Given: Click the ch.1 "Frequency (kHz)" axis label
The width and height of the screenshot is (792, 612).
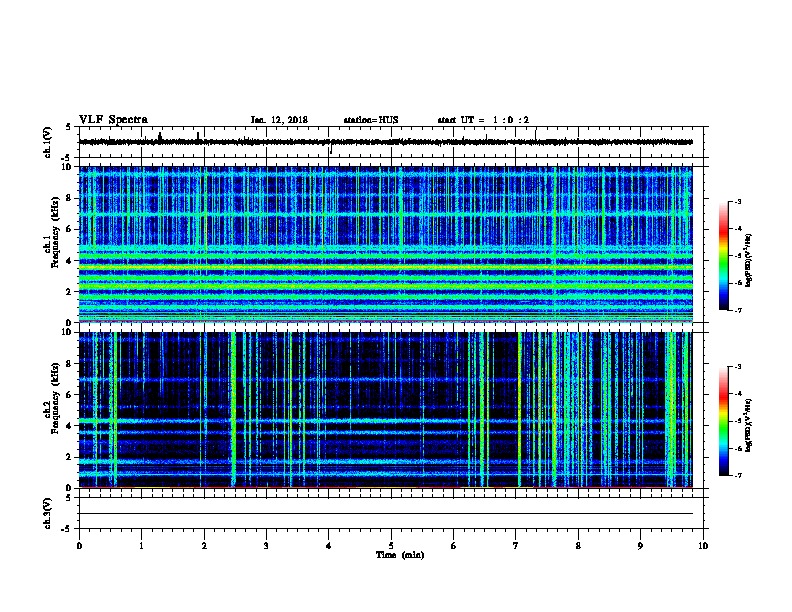Looking at the screenshot, I should click(x=55, y=232).
